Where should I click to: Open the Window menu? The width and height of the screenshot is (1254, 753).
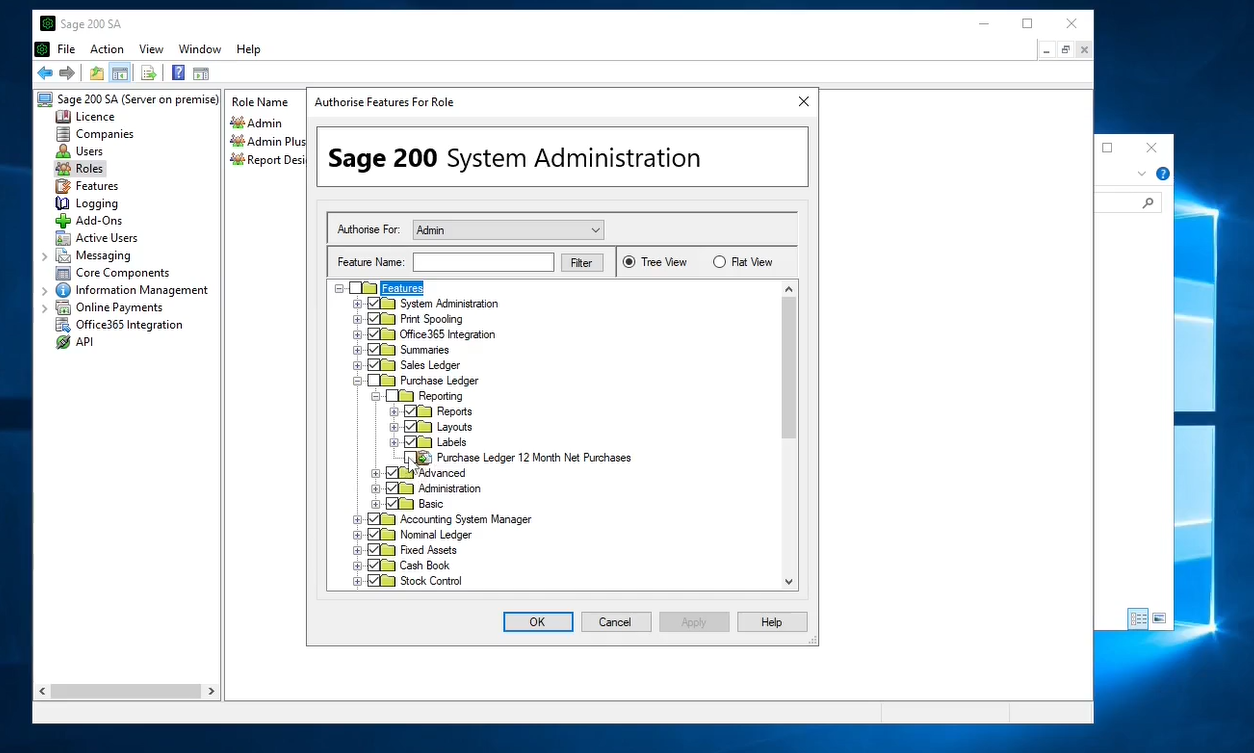[x=200, y=49]
